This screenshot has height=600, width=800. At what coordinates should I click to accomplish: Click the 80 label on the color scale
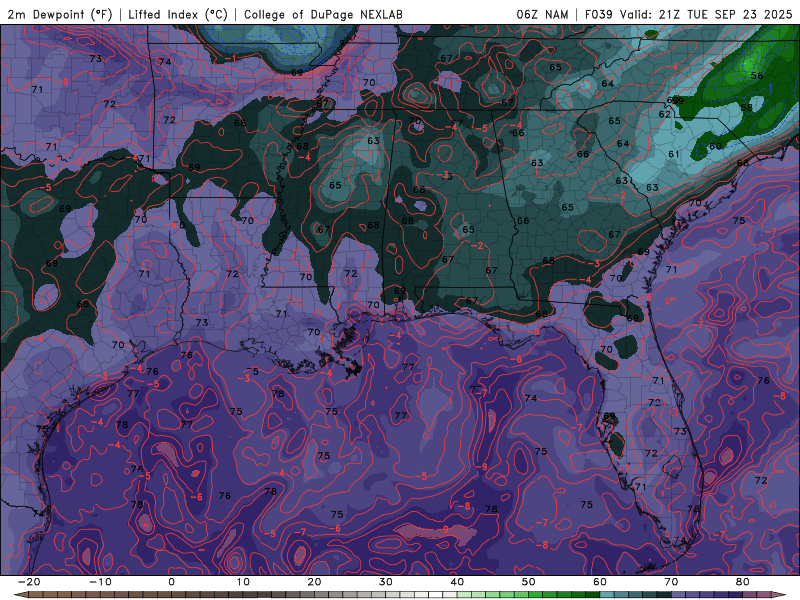pos(743,582)
